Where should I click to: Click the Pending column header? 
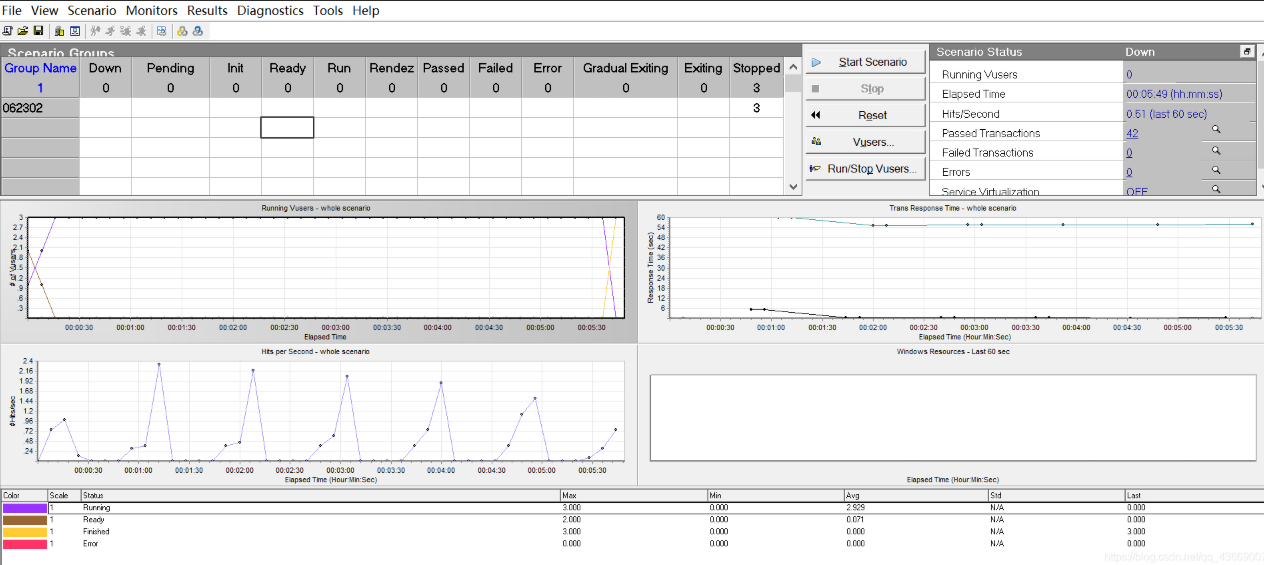coord(170,68)
